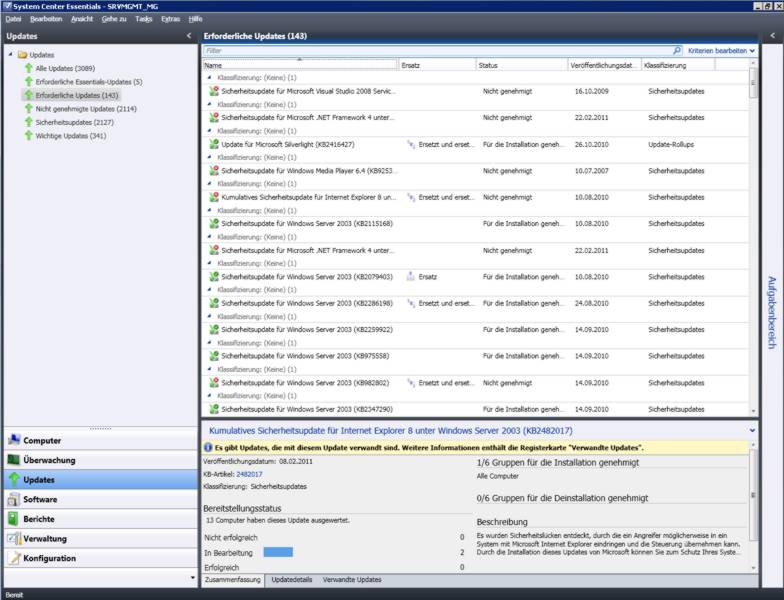Click the blue info icon in yellow banner
The height and width of the screenshot is (600, 784).
click(x=208, y=448)
